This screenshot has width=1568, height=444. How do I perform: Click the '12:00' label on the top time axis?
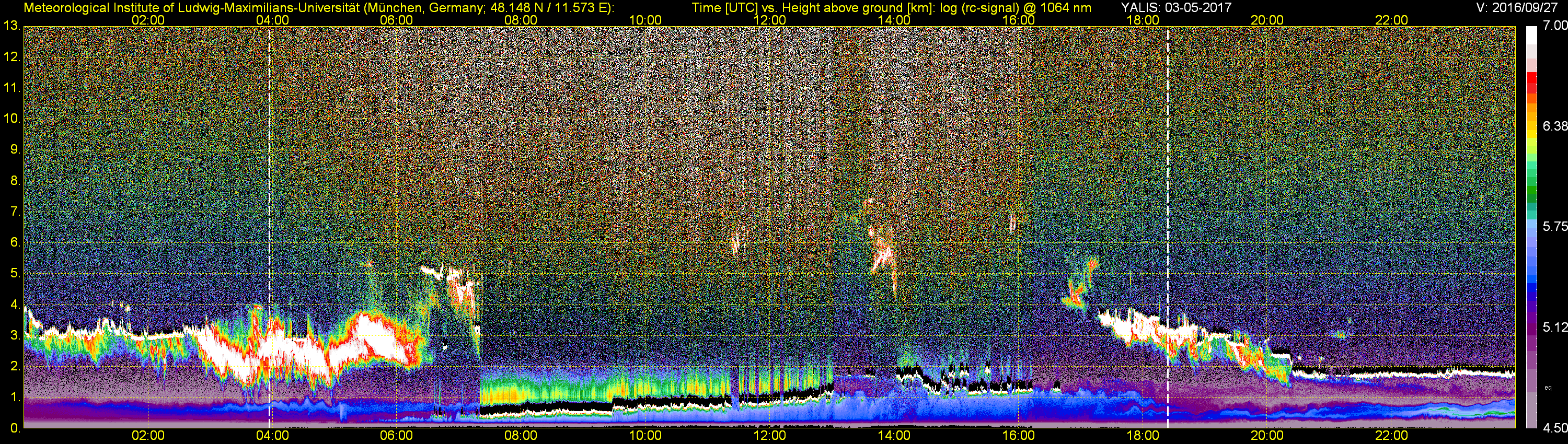coord(769,20)
